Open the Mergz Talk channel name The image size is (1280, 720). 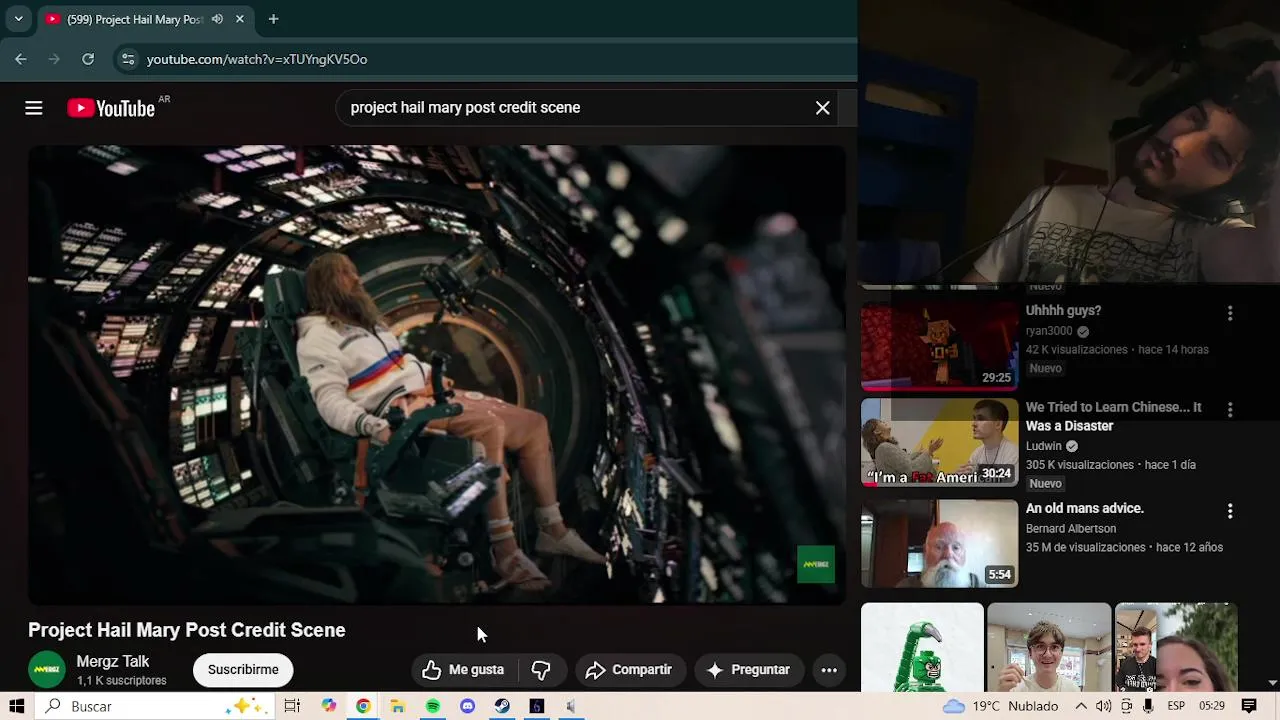click(x=113, y=662)
